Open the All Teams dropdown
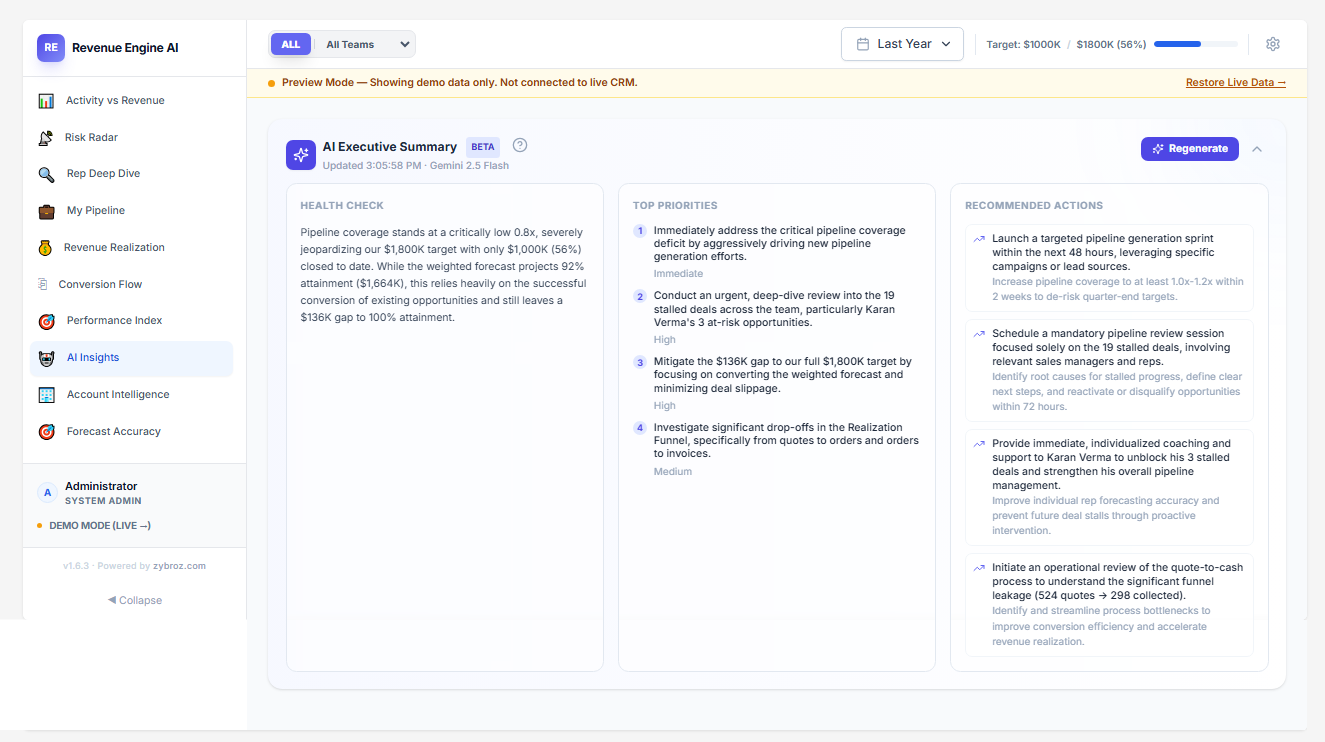 point(366,43)
